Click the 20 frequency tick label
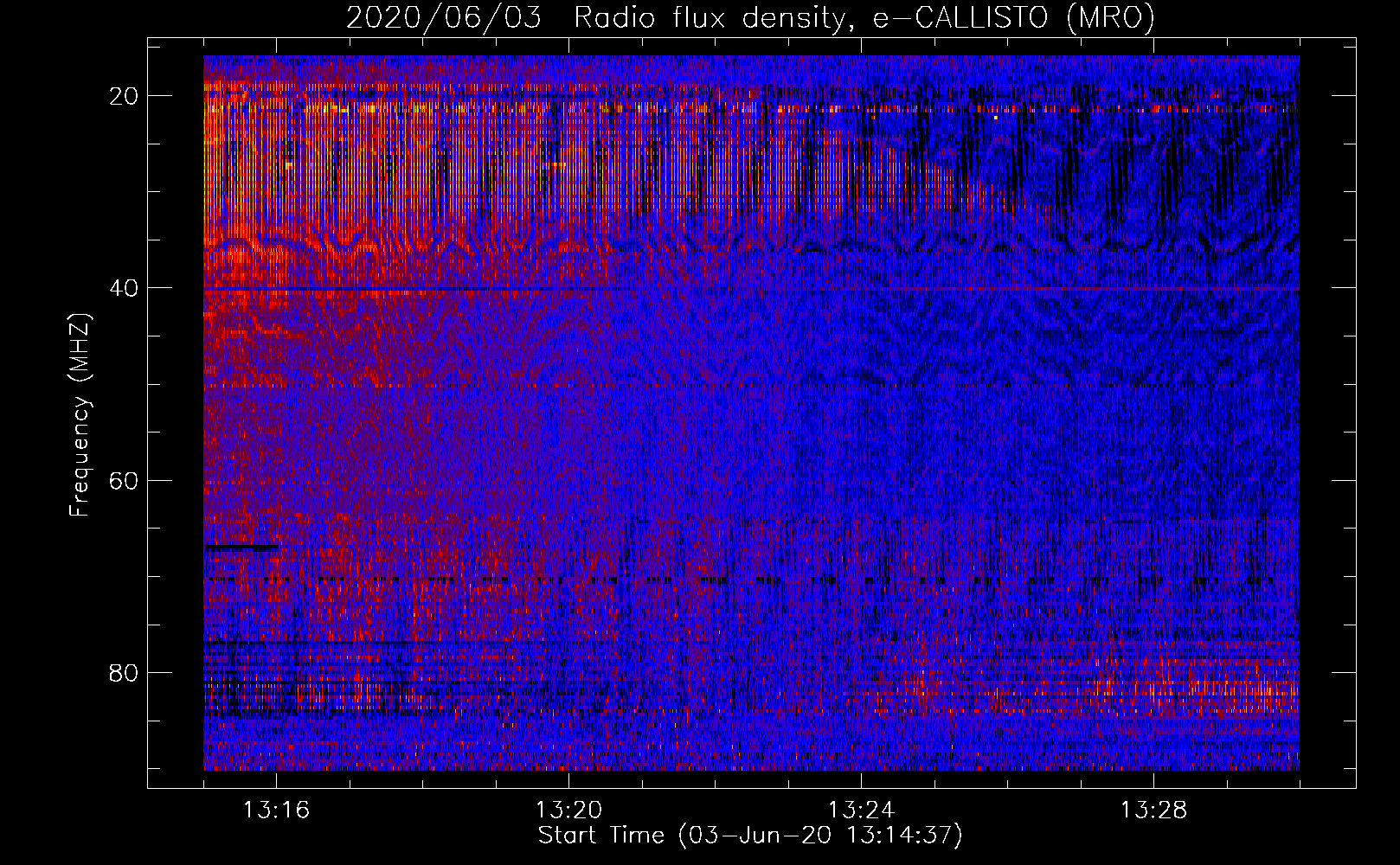1400x865 pixels. click(125, 96)
